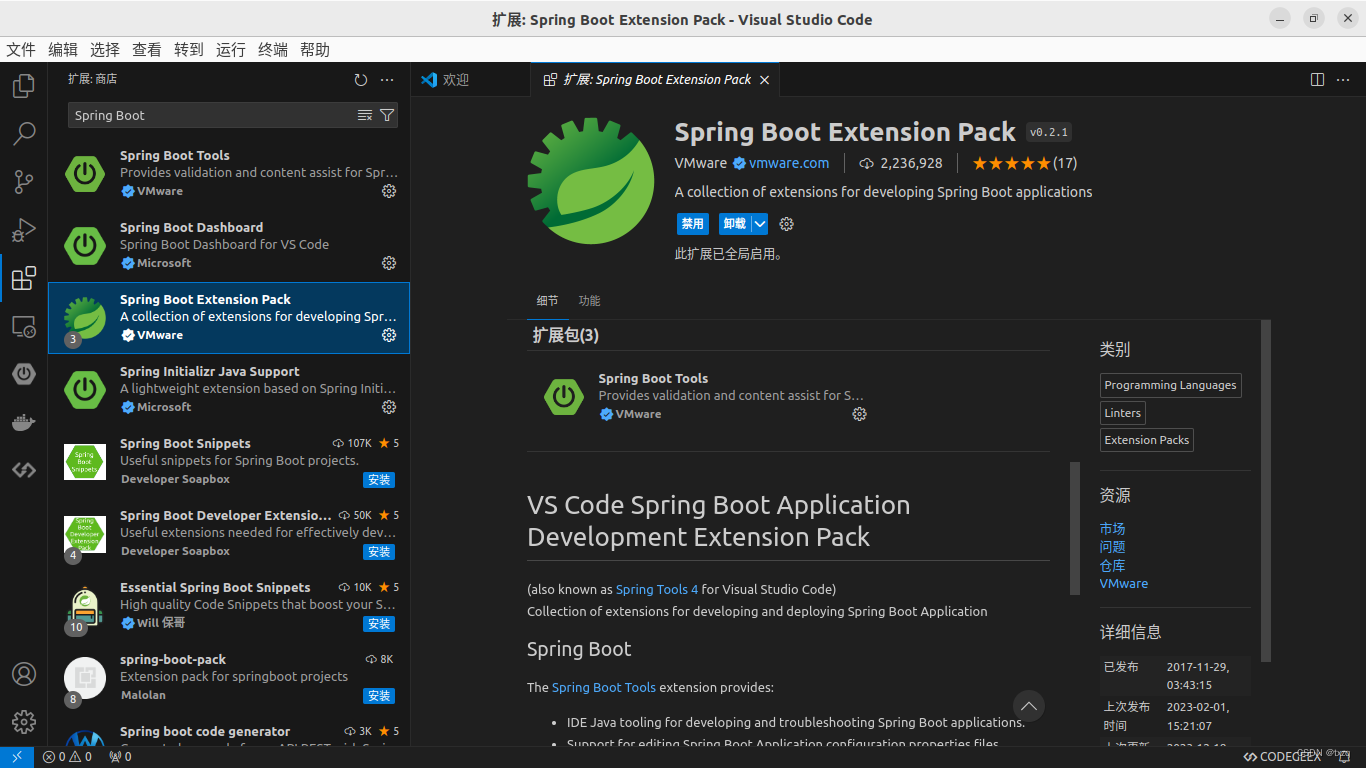
Task: Open the 编辑 (Edit) menu
Action: 63,50
